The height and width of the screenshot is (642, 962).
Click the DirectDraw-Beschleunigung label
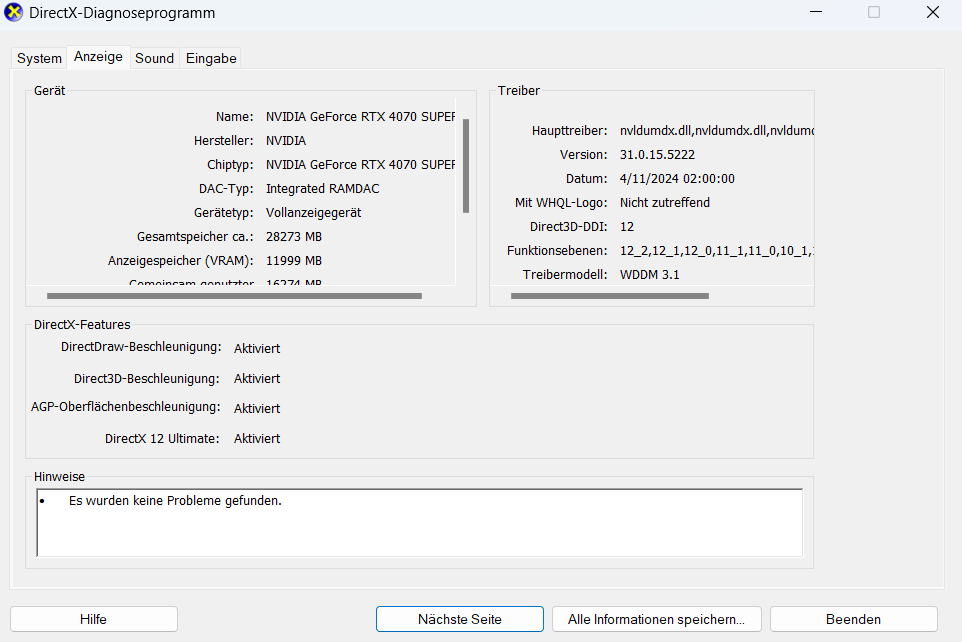tap(141, 347)
